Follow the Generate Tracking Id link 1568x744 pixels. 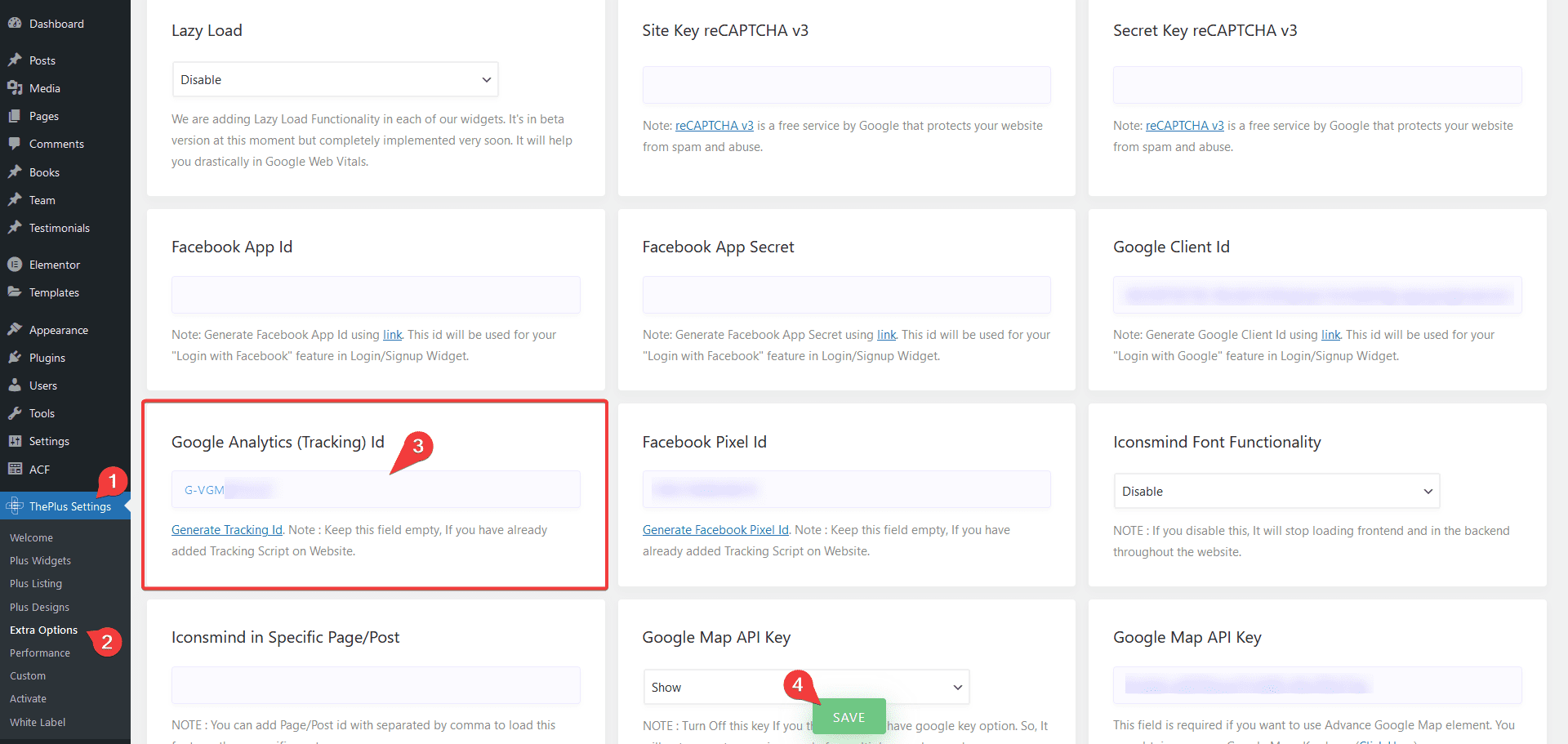[x=227, y=530]
